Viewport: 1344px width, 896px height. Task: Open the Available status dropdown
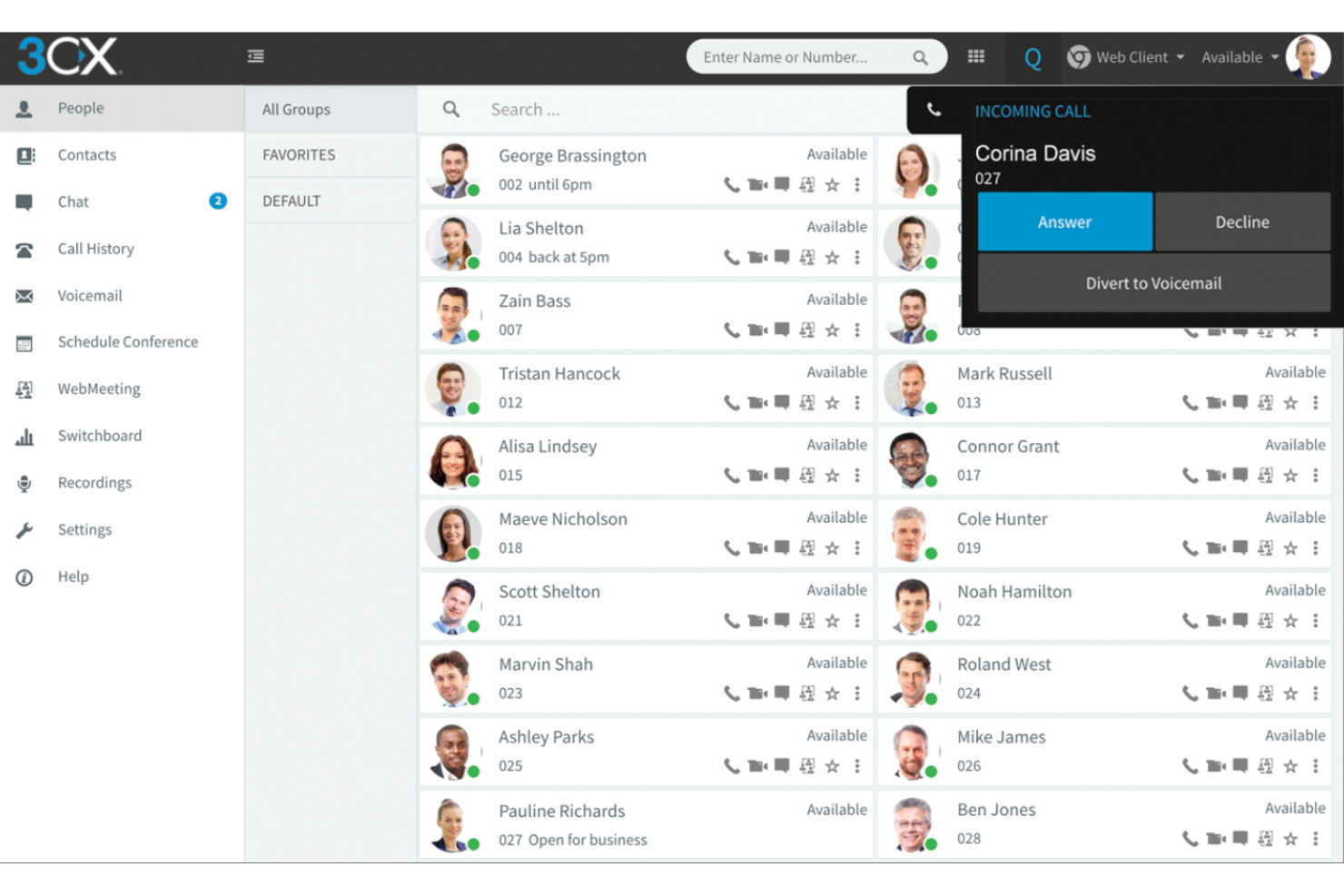[x=1237, y=56]
